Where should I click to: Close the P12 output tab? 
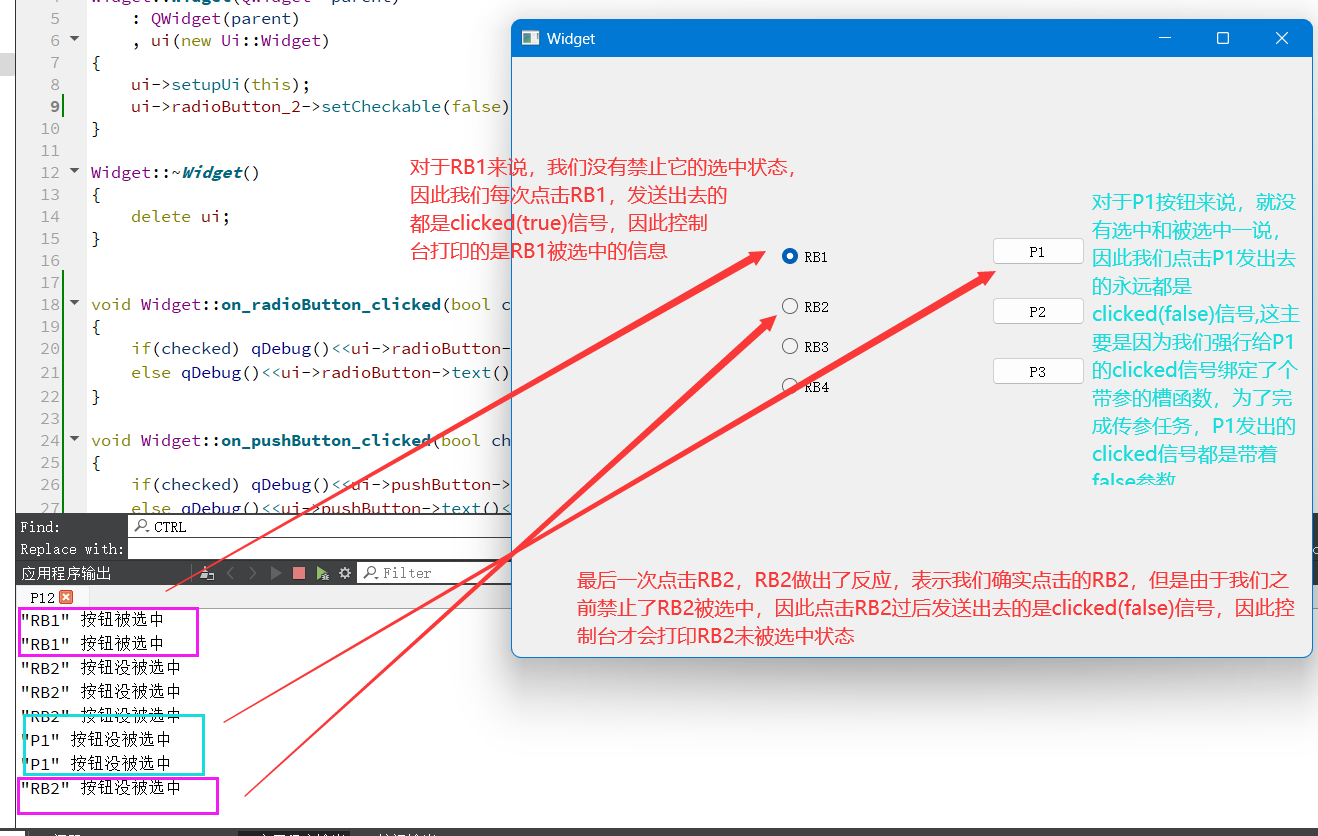(66, 597)
